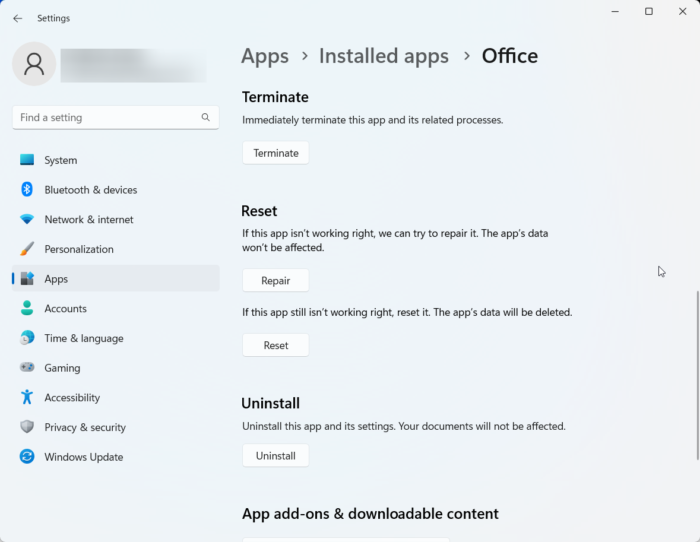Type in the Find a setting field
The height and width of the screenshot is (542, 700).
[105, 117]
